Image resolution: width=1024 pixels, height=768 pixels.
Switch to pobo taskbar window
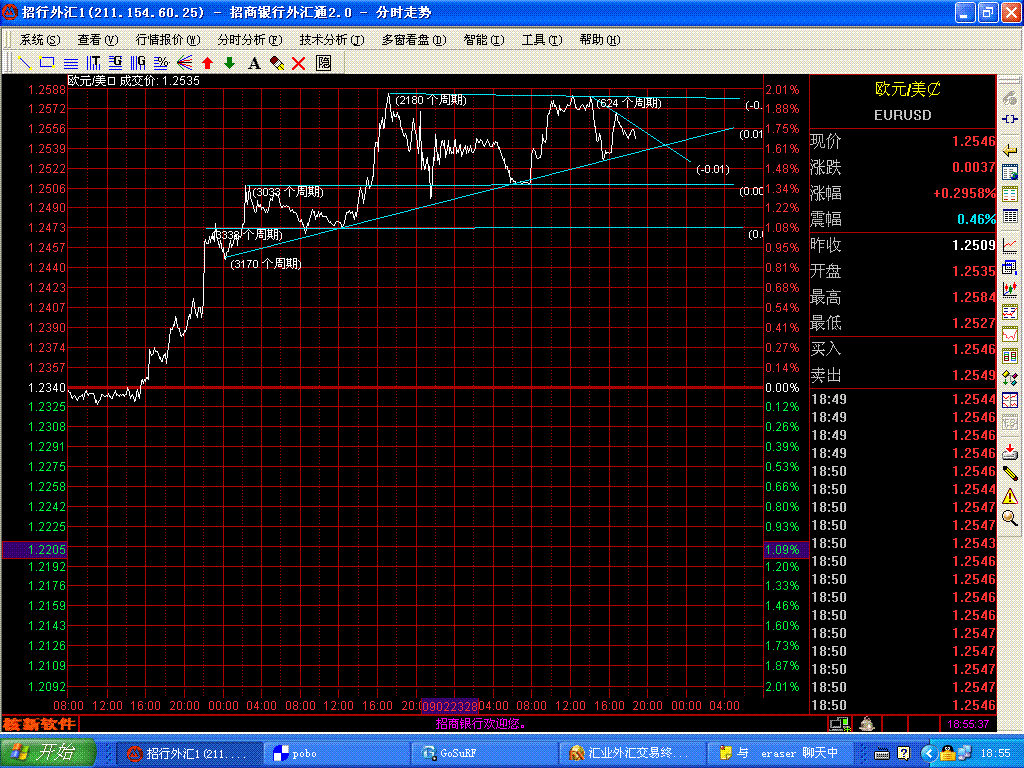(337, 753)
